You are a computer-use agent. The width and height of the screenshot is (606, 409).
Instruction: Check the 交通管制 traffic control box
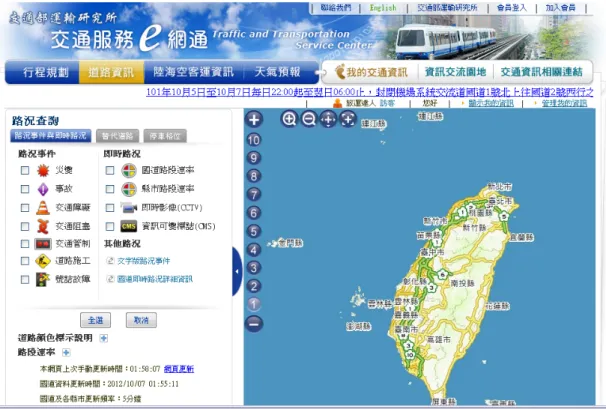point(25,244)
